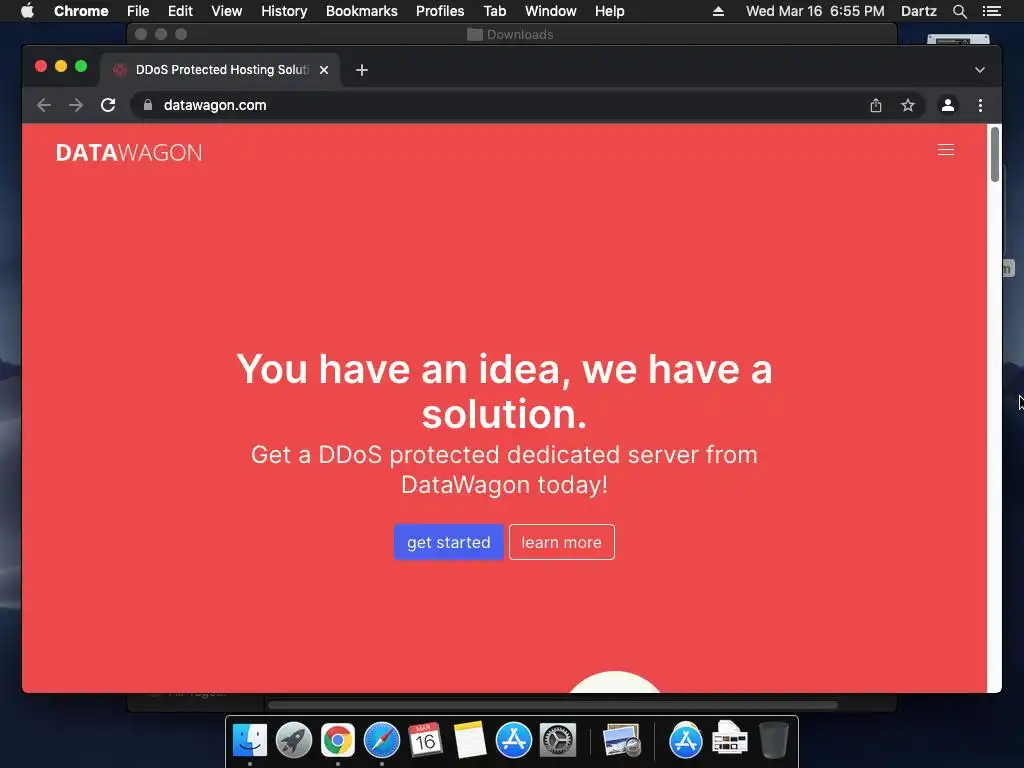The width and height of the screenshot is (1024, 768).
Task: Open Calendar from the dock
Action: (425, 741)
